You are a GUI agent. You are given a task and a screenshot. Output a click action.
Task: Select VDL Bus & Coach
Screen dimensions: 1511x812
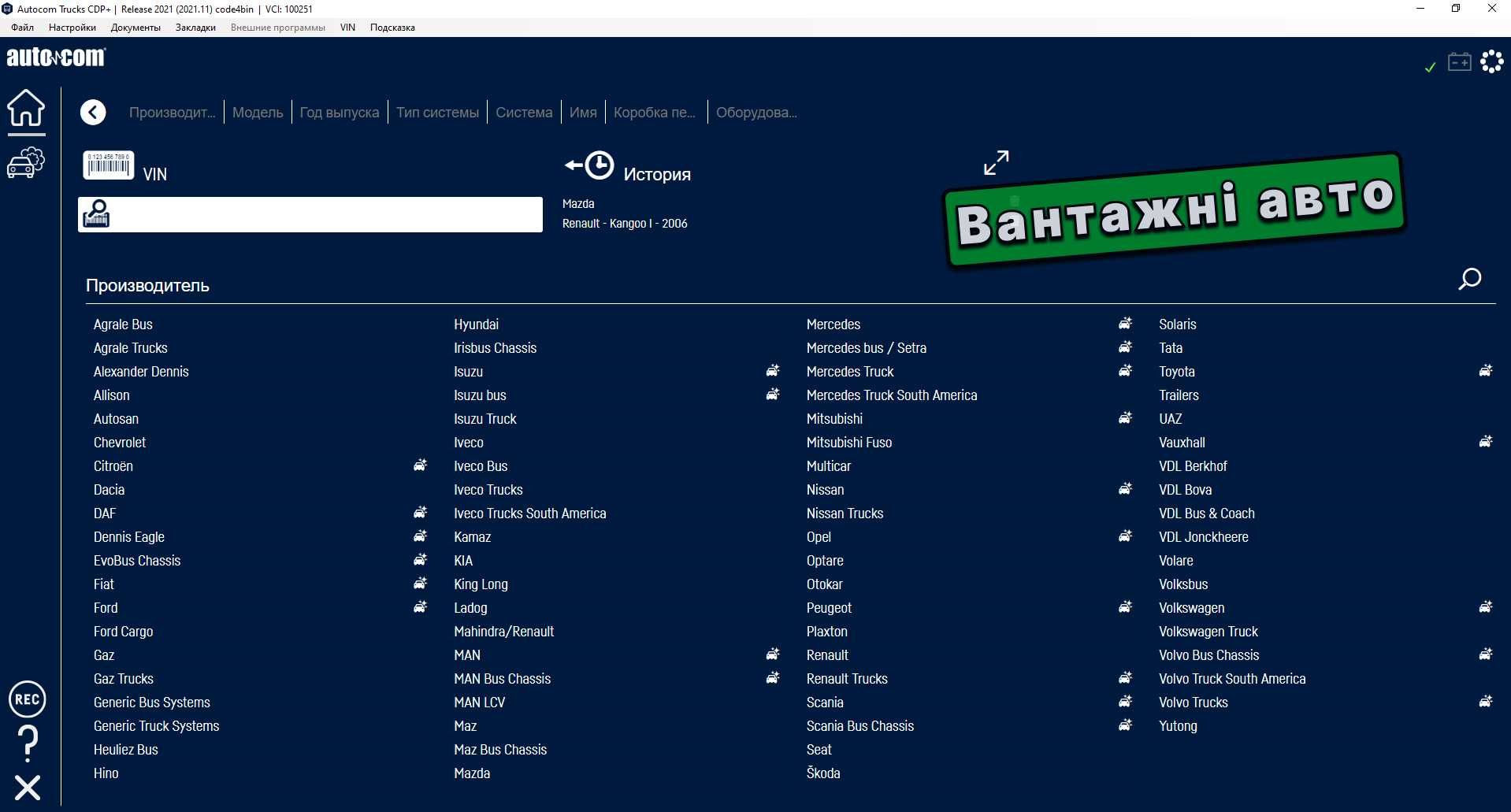(1207, 514)
